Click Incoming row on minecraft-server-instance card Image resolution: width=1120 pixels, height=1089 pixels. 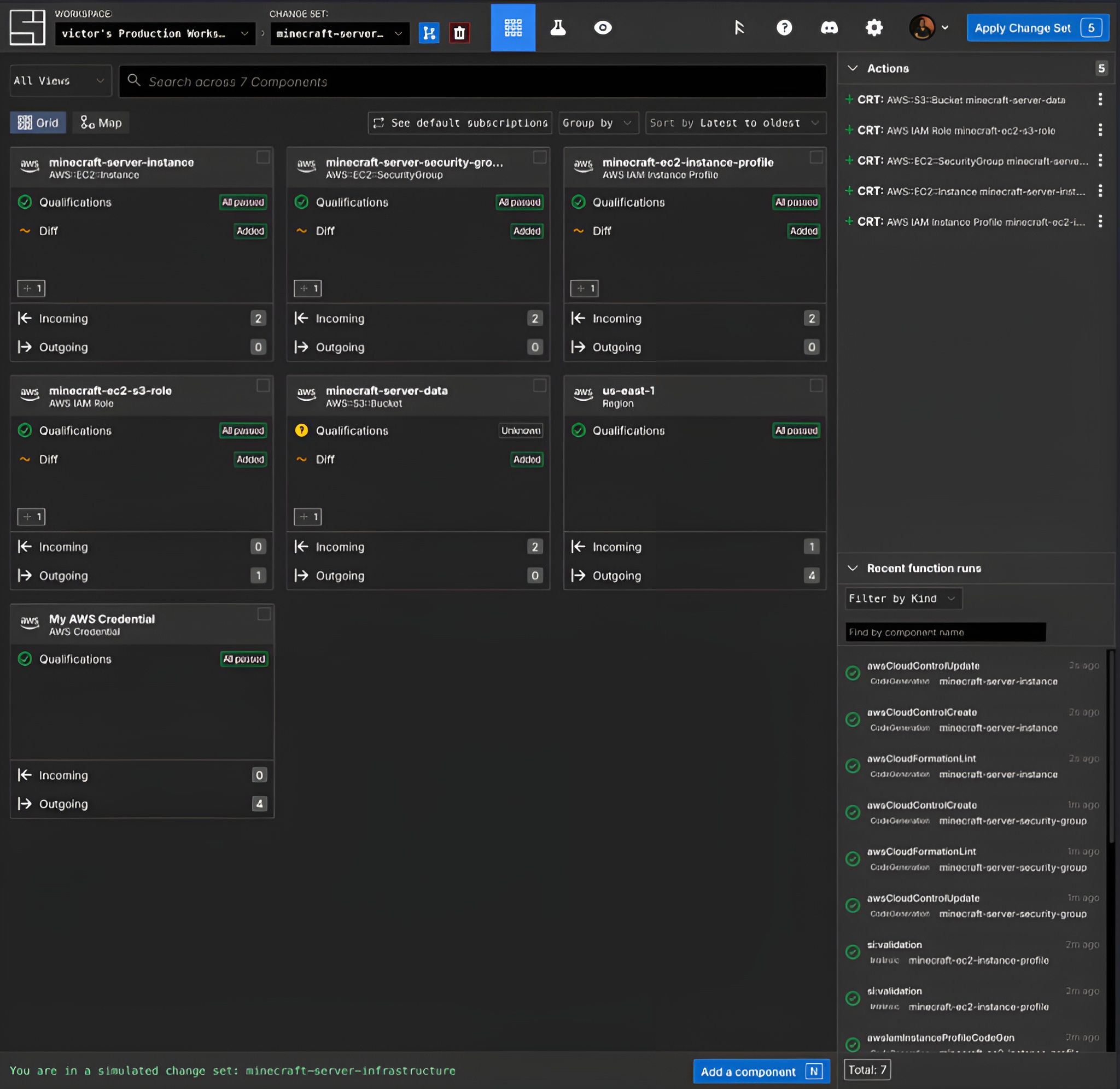141,319
